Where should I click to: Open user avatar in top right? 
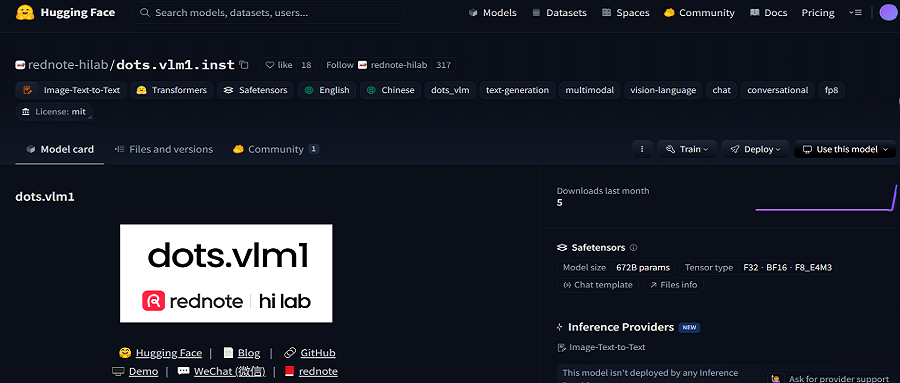coord(889,13)
